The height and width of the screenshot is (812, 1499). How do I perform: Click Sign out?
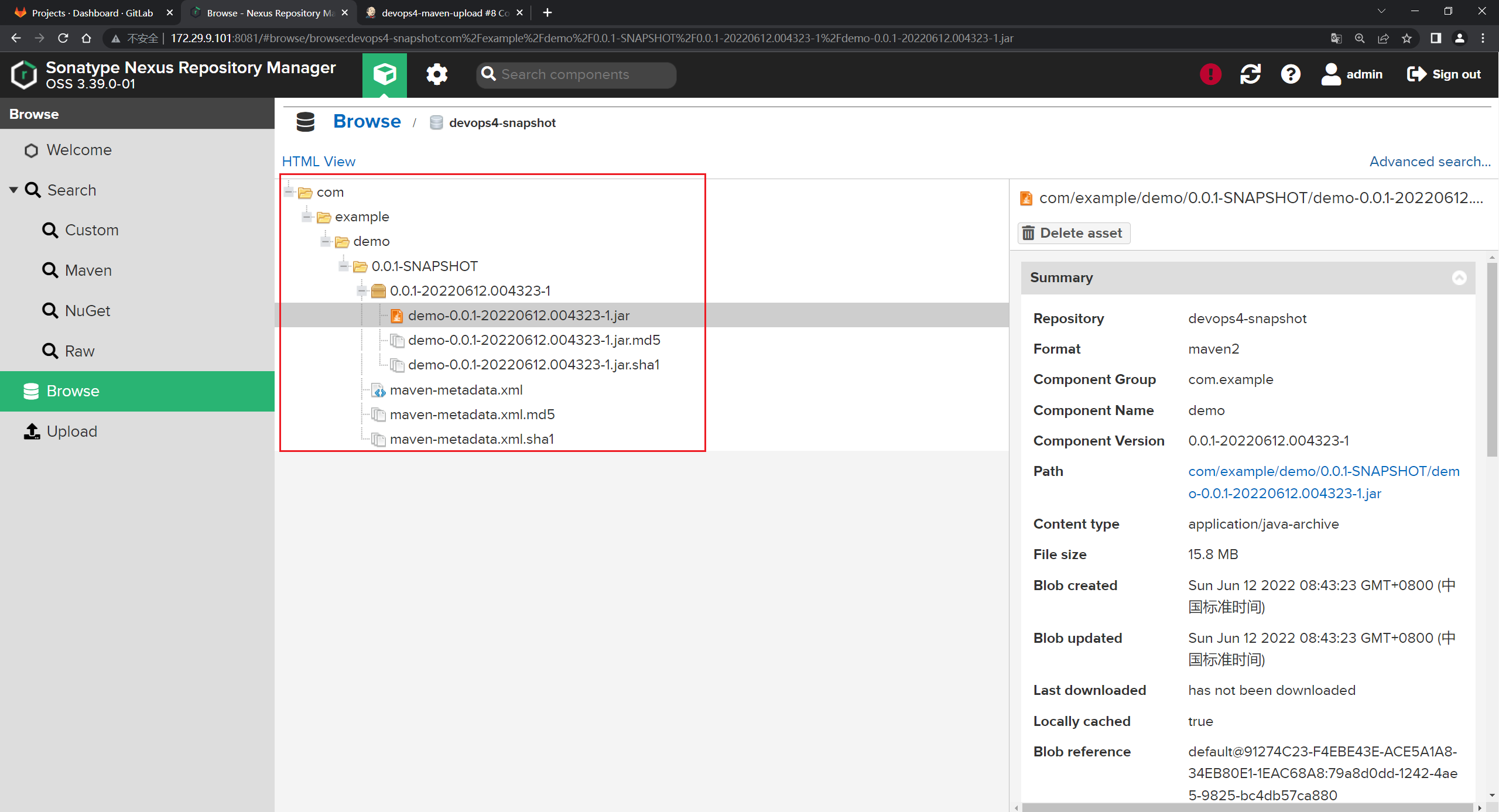click(x=1444, y=74)
